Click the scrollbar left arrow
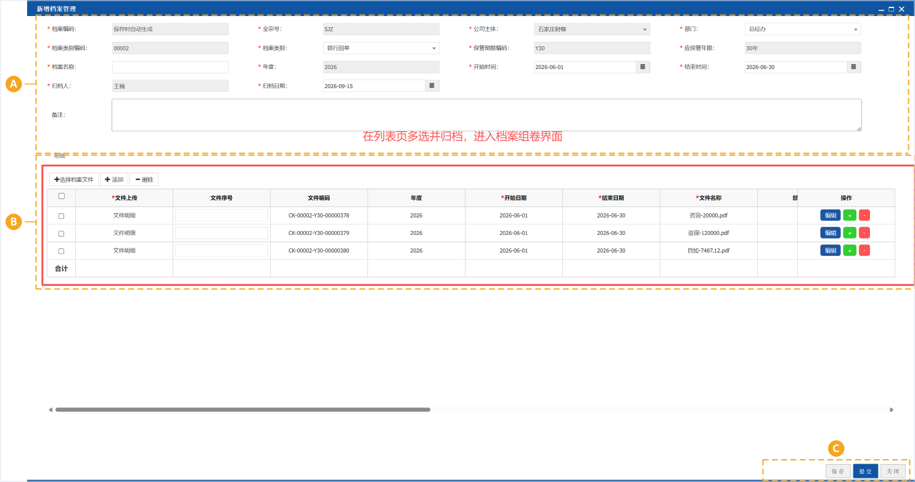915x482 pixels. tap(51, 410)
